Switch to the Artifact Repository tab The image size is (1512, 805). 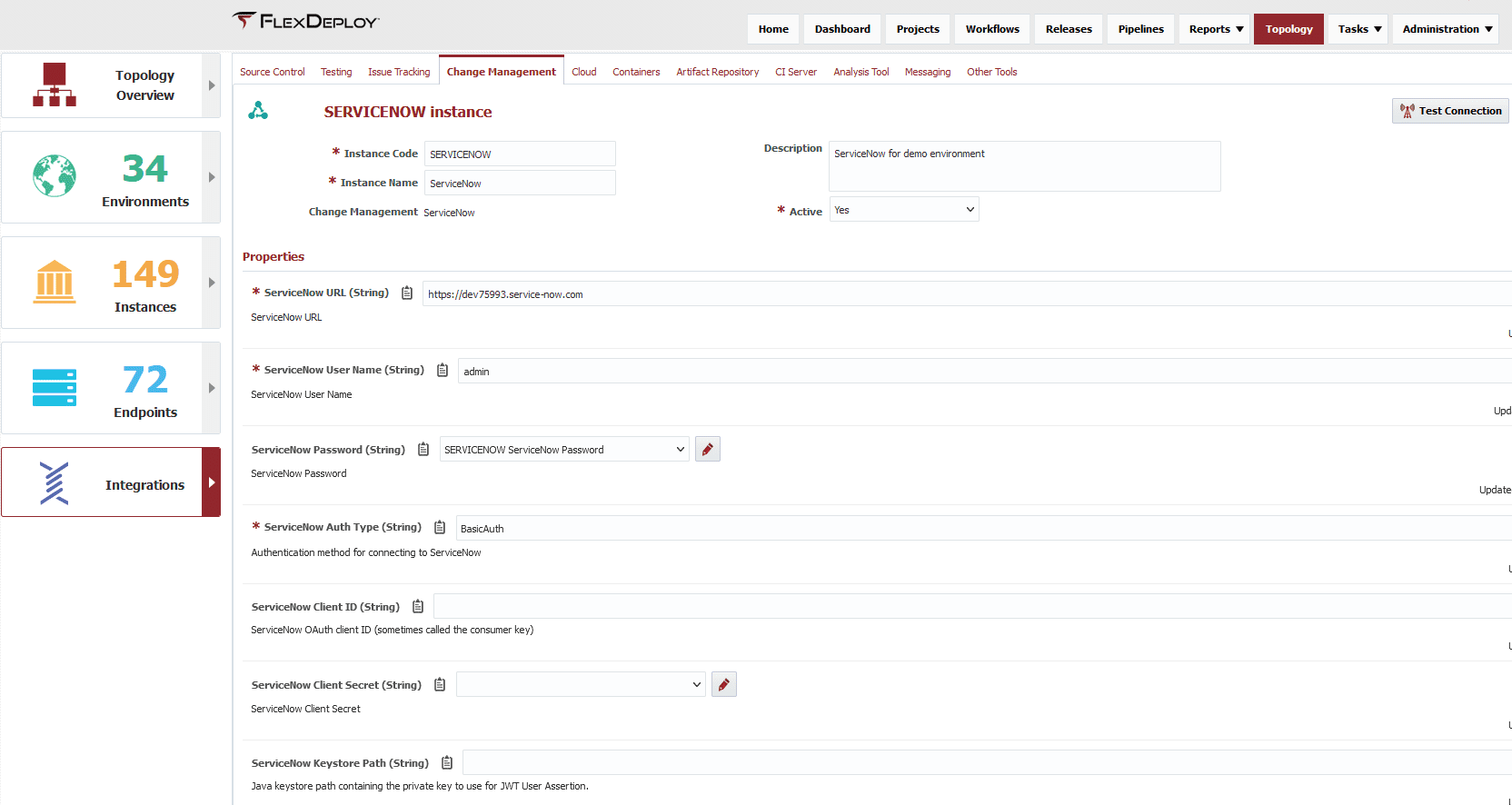pos(717,72)
